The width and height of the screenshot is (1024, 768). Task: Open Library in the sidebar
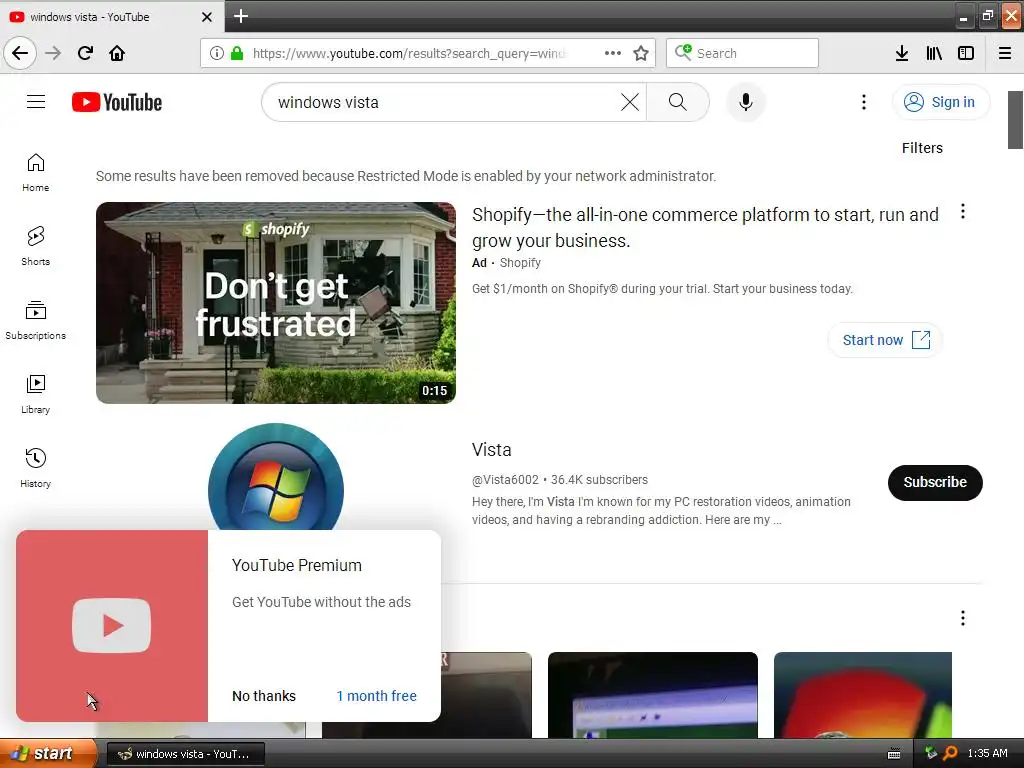pos(36,394)
